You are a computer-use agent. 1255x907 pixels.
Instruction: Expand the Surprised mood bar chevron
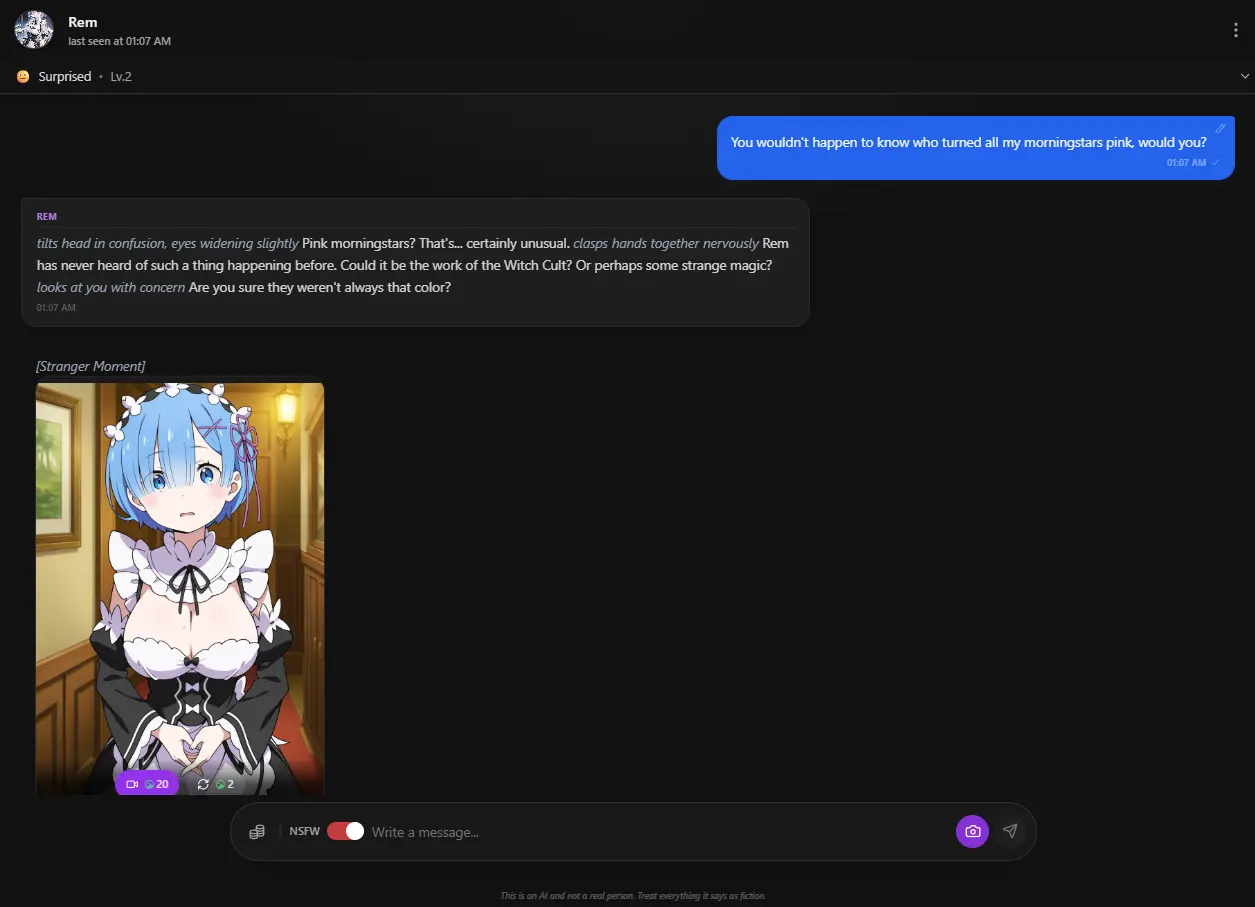click(1244, 76)
